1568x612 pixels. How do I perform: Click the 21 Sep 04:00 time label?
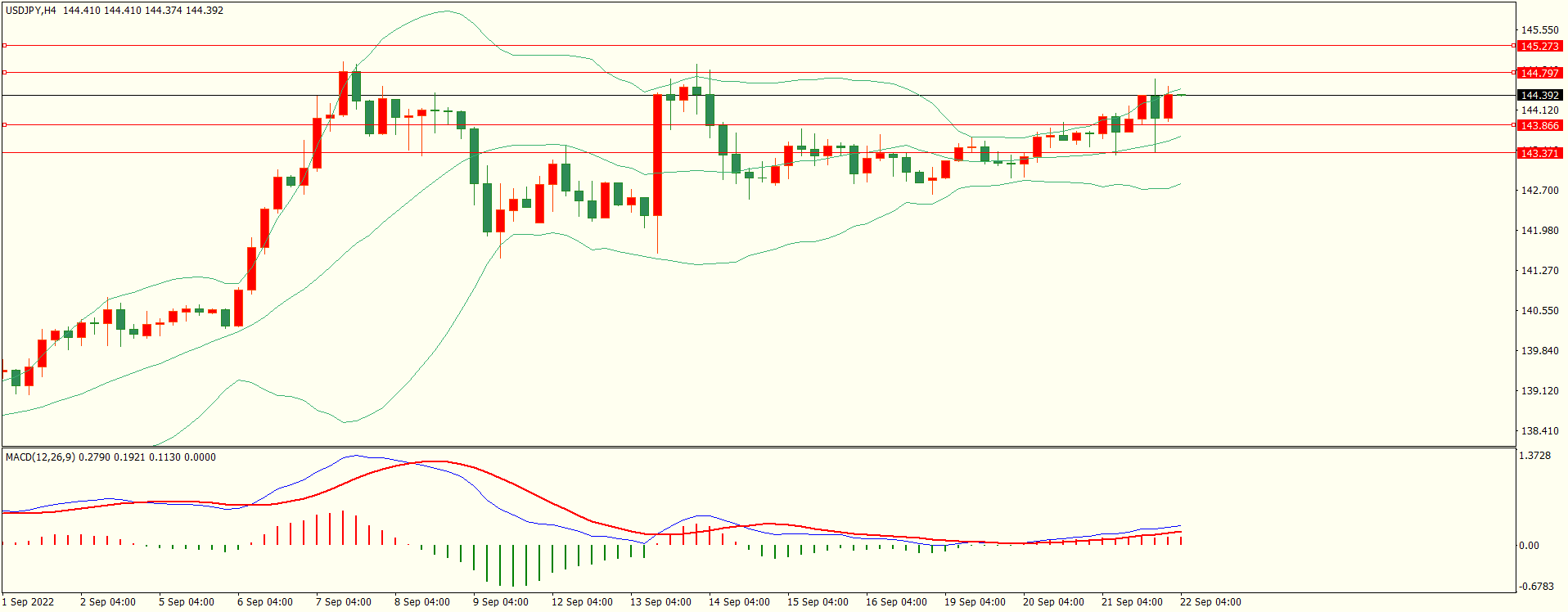coord(1132,602)
